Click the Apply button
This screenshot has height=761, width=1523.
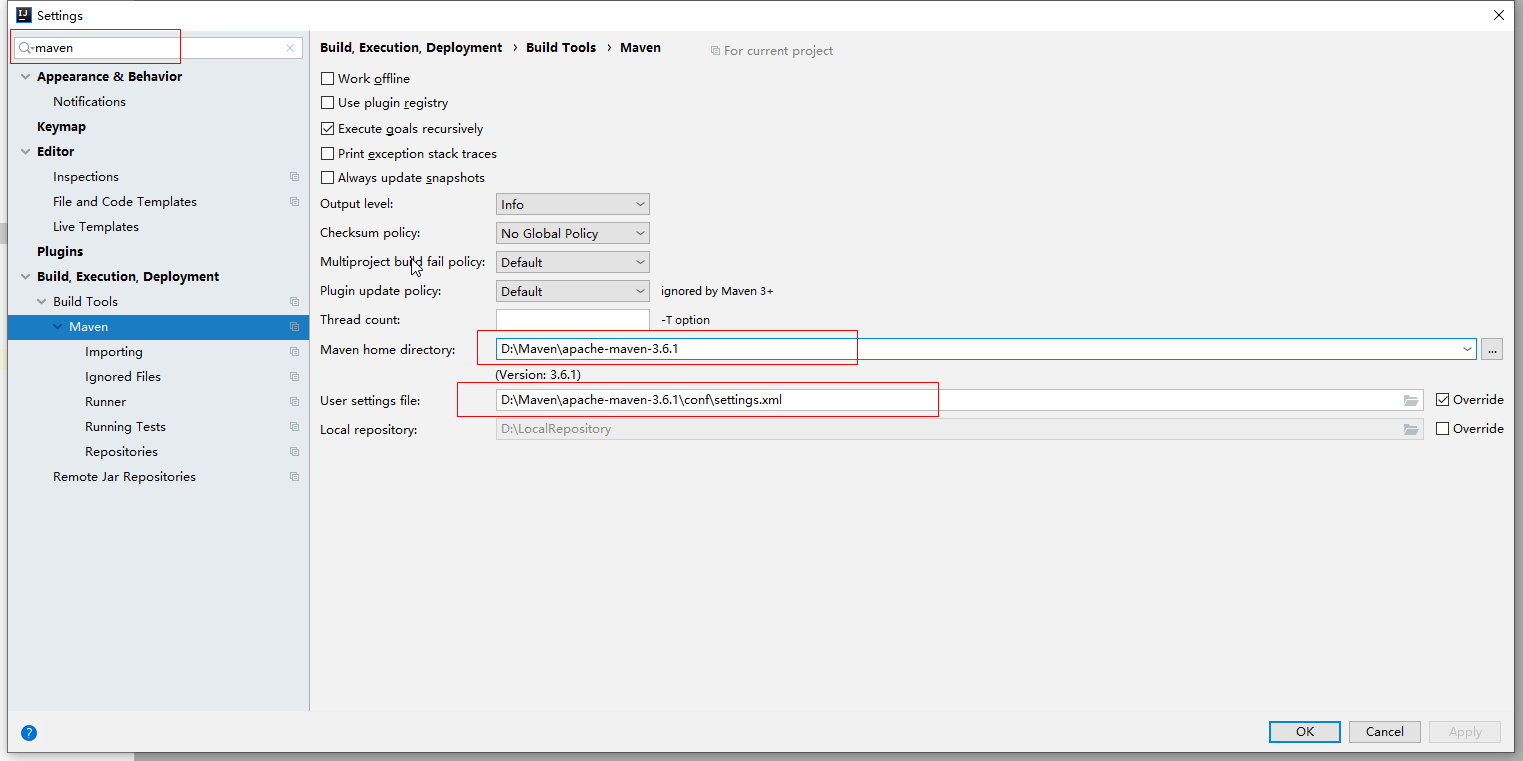tap(1465, 732)
